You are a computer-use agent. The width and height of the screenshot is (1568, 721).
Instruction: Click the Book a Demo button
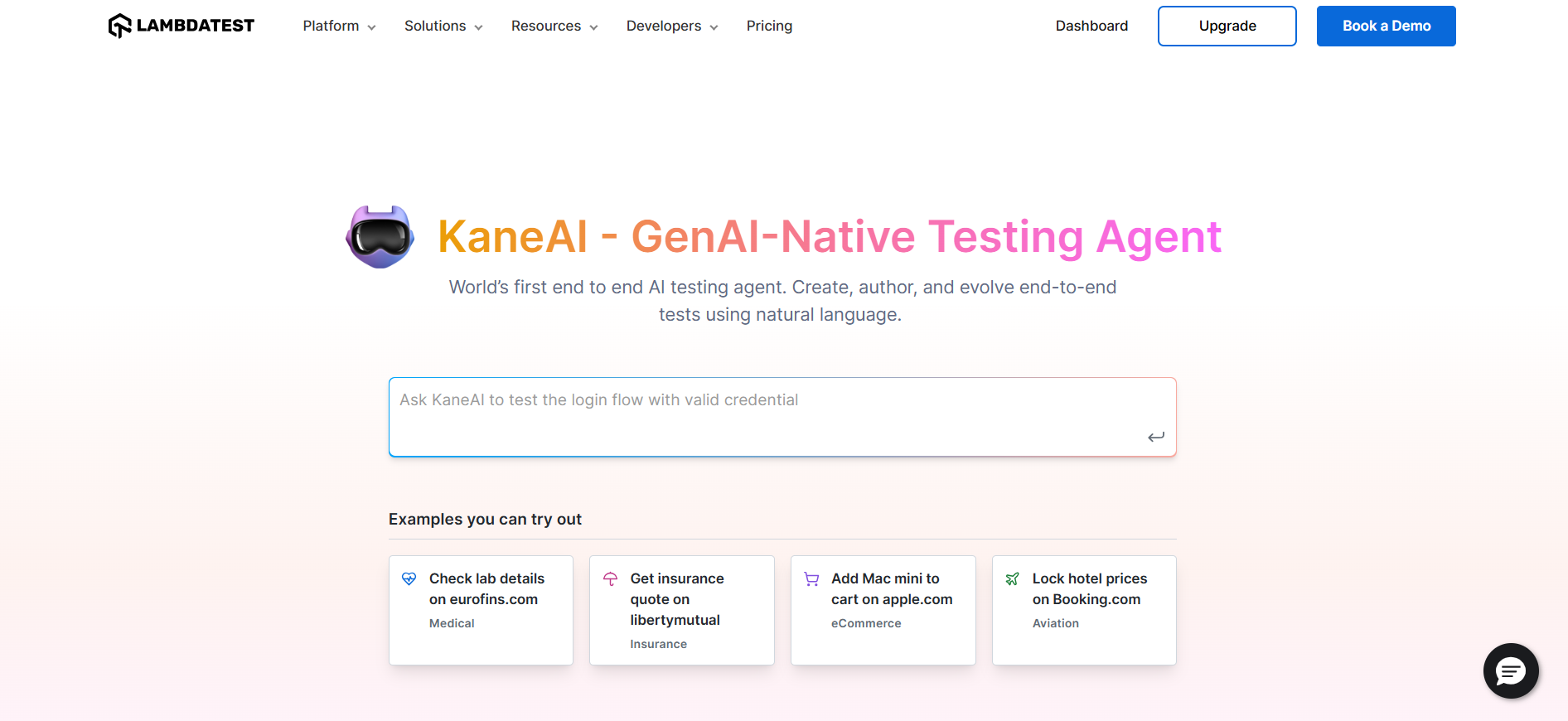pyautogui.click(x=1385, y=26)
